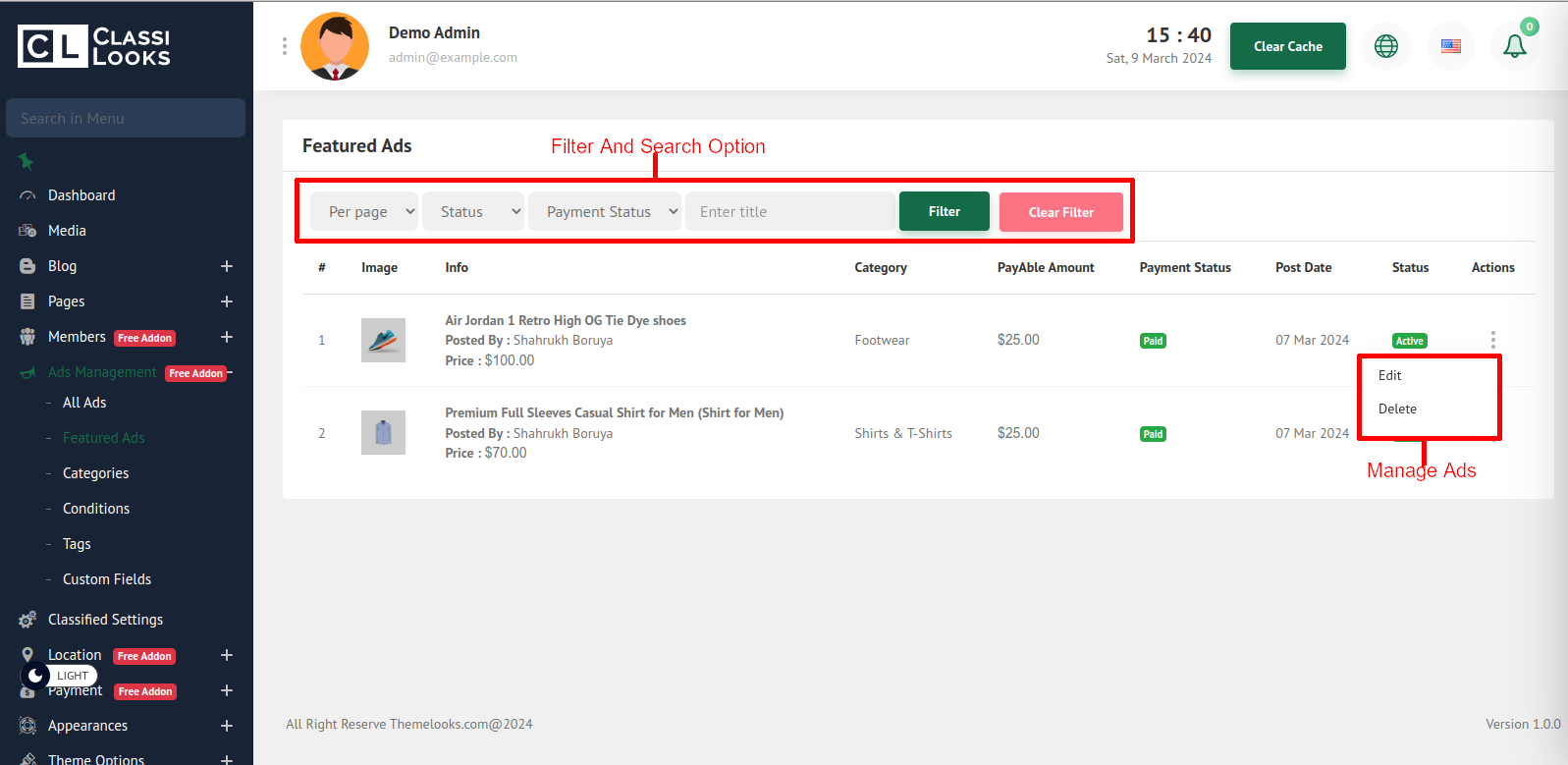The width and height of the screenshot is (1568, 765).
Task: Click the Enter title search field
Action: pos(789,212)
